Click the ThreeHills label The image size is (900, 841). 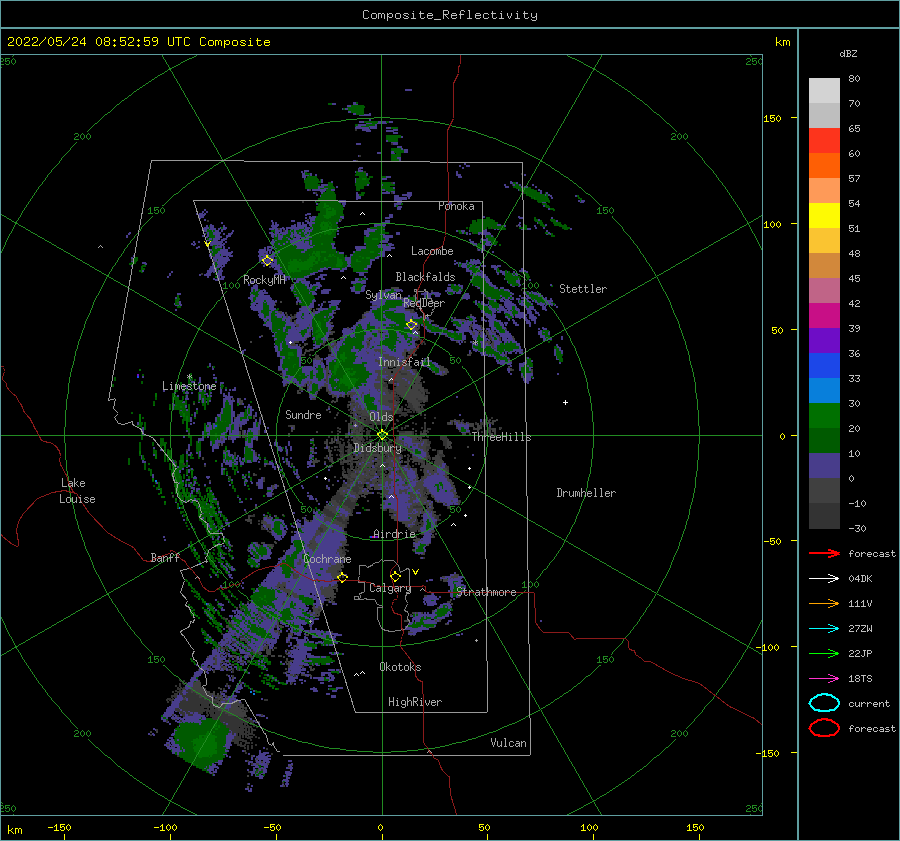502,437
